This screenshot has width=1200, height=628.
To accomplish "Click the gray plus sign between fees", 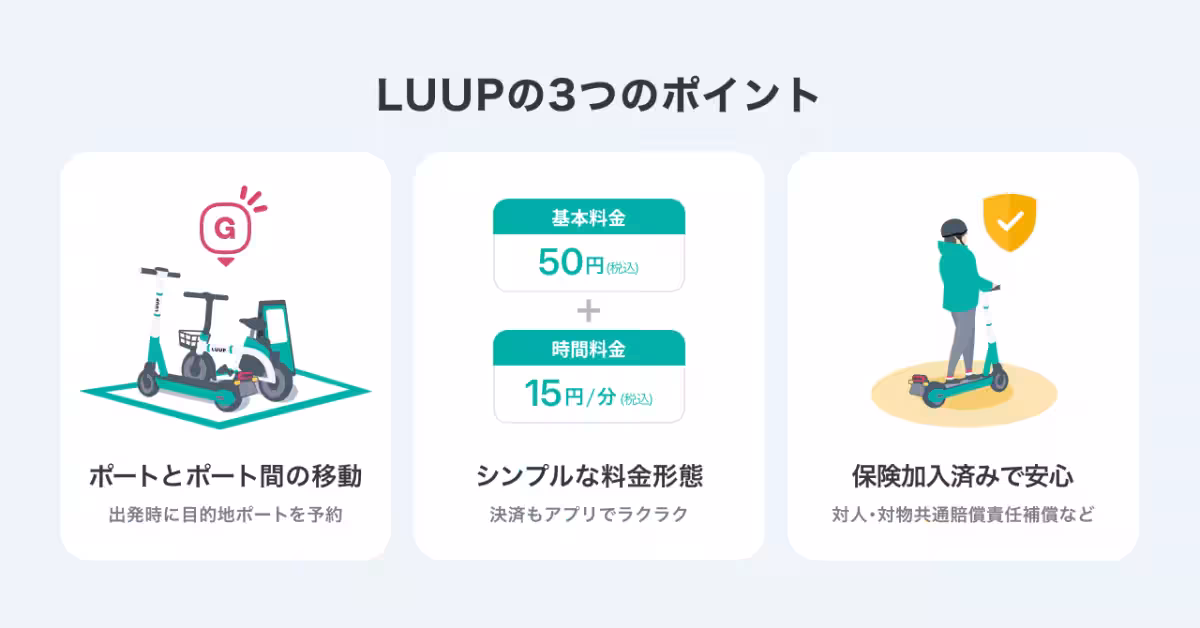I will (x=589, y=311).
